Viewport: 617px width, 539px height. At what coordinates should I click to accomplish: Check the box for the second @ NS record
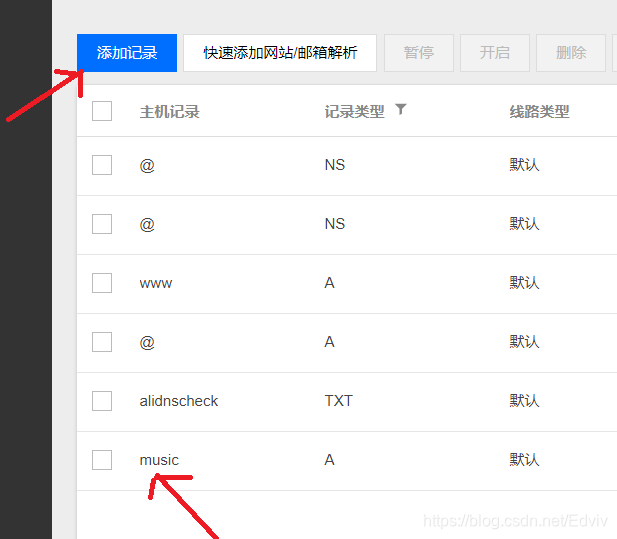(x=102, y=224)
